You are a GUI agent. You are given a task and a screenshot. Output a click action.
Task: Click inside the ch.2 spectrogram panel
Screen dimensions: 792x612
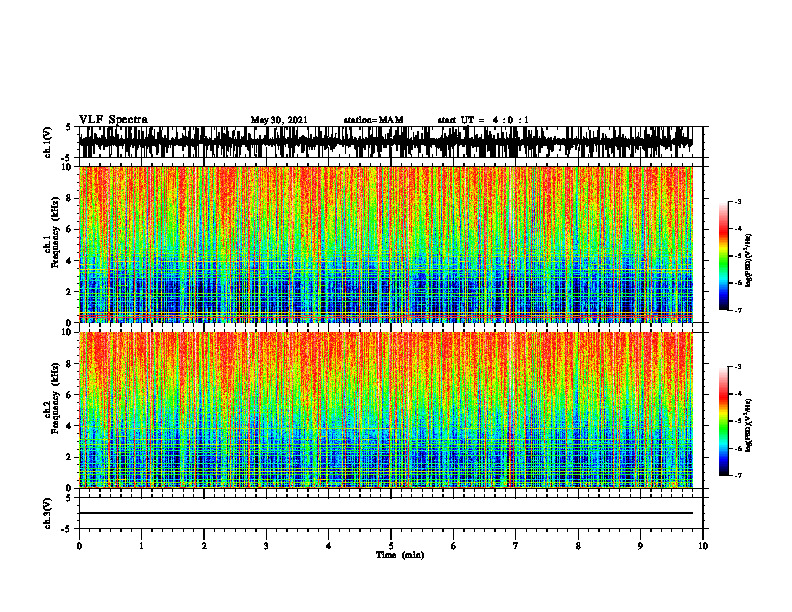point(385,410)
